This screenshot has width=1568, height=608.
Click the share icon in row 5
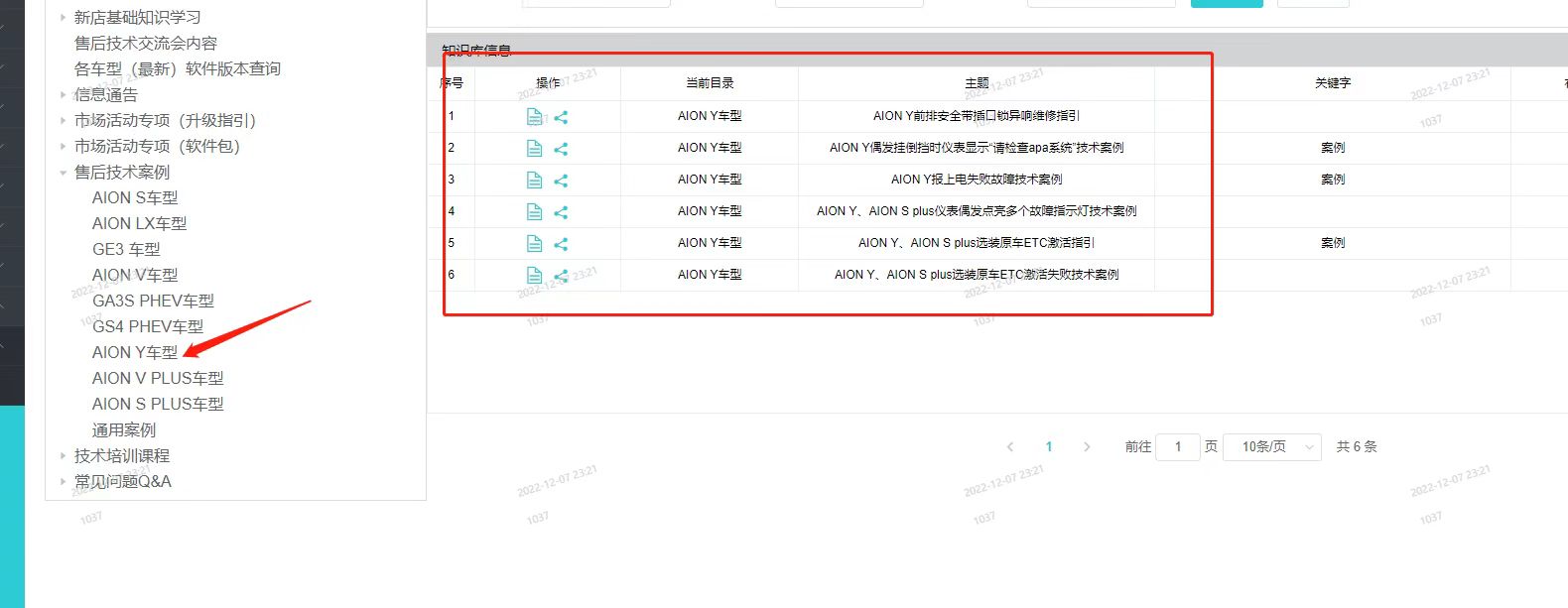coord(561,244)
